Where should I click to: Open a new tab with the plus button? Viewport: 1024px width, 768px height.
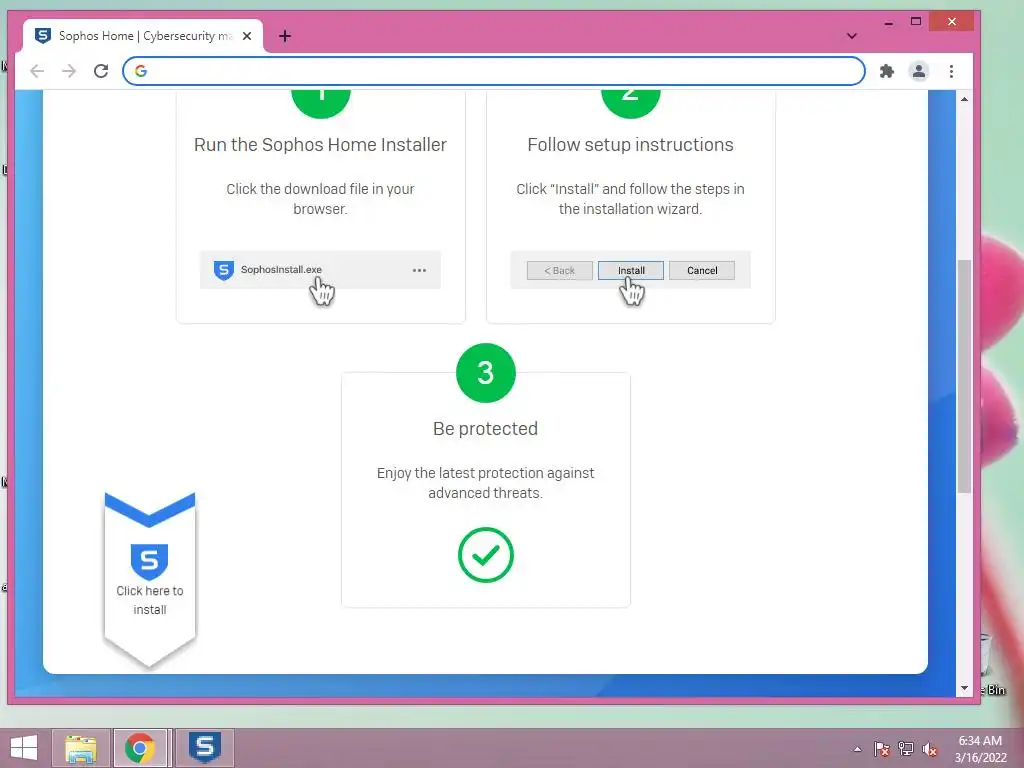(x=285, y=36)
